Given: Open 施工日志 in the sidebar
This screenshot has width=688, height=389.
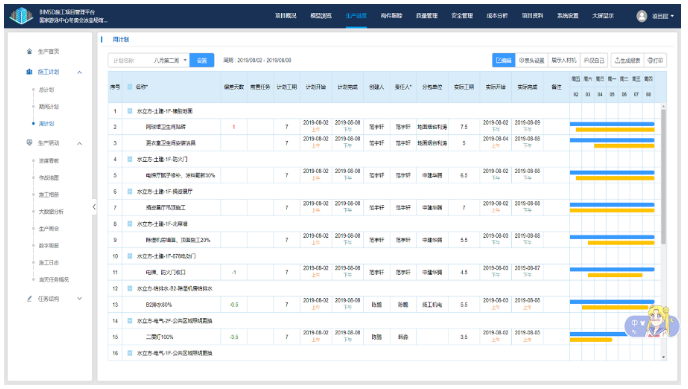Looking at the screenshot, I should click(49, 262).
